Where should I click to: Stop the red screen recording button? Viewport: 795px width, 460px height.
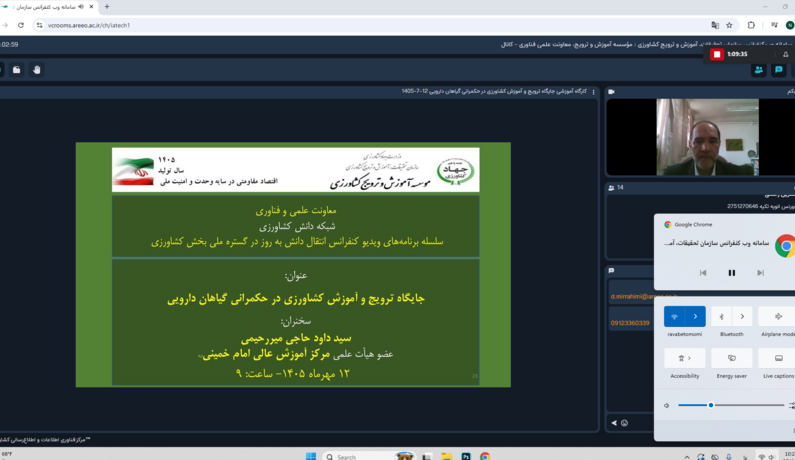click(716, 54)
